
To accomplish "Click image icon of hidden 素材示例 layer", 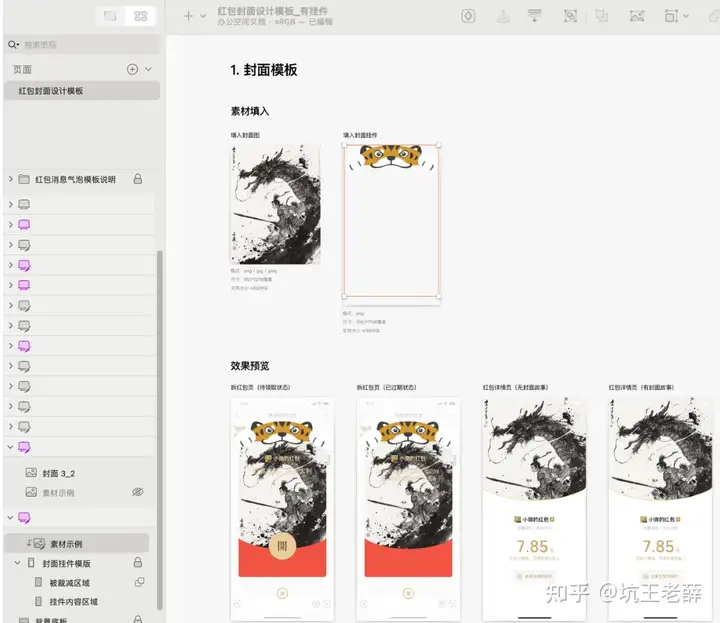I will tap(31, 492).
